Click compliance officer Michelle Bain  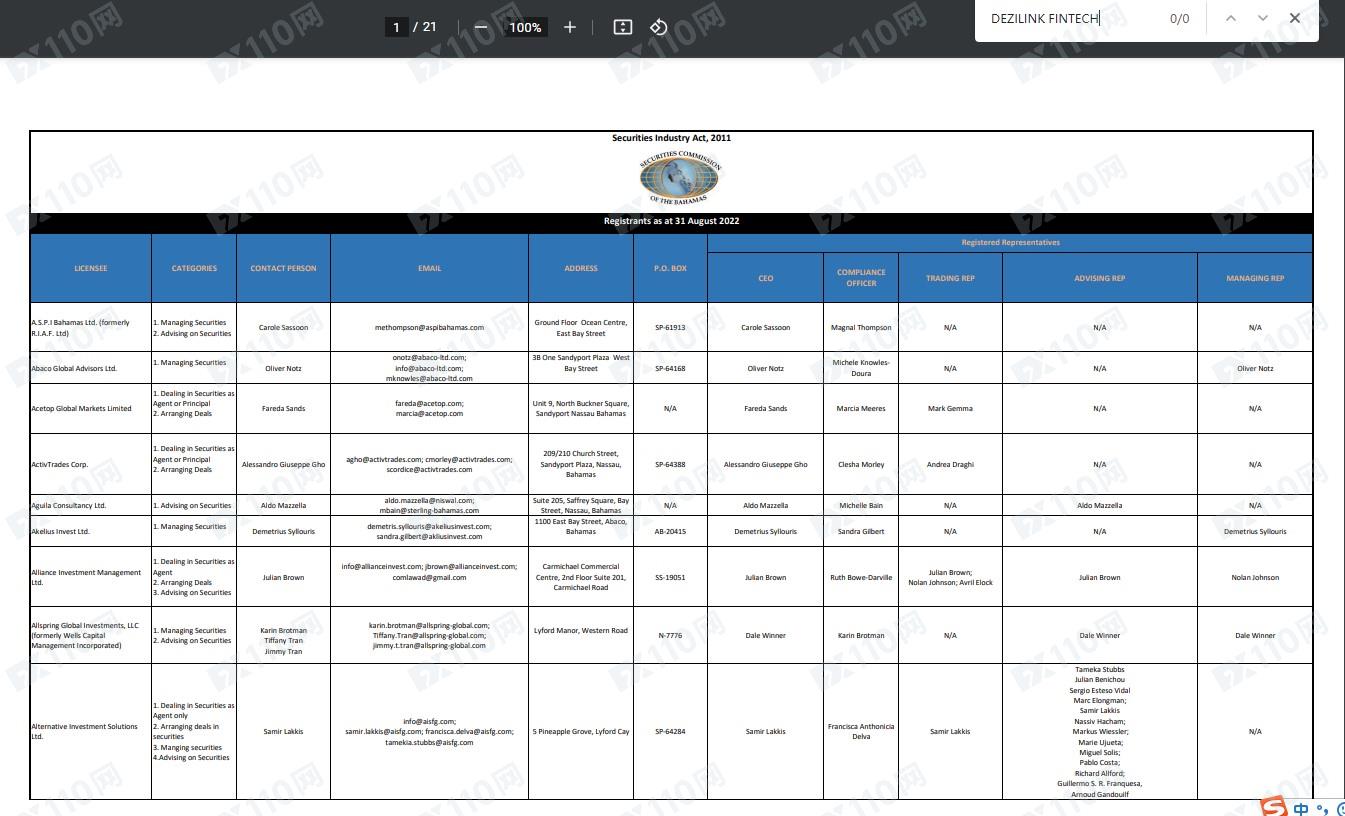(x=861, y=505)
